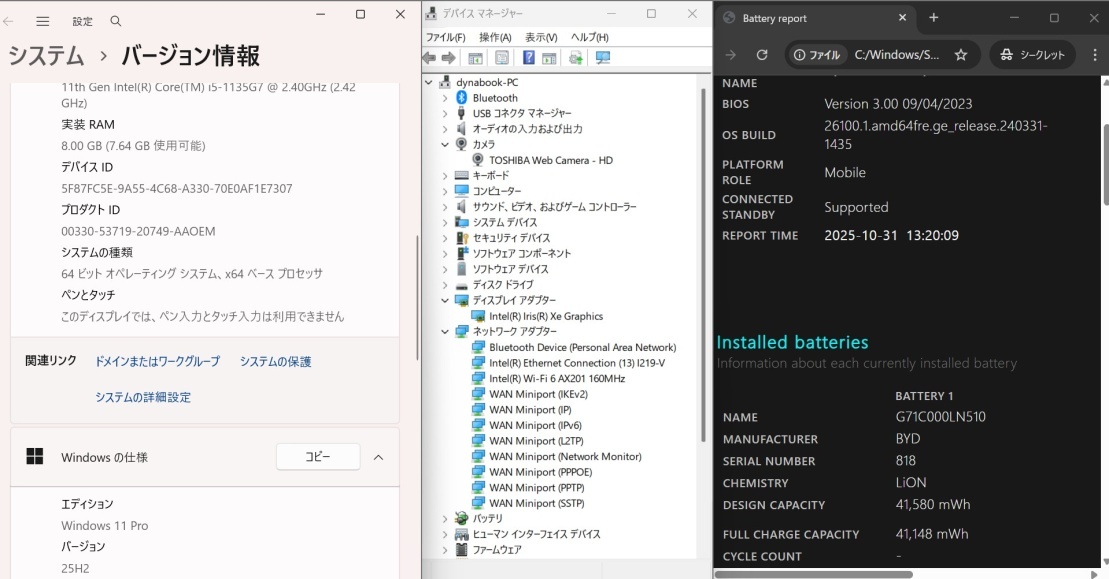Screen dimensions: 1109x579
Task: Bookmark the page with the star icon
Action: [961, 55]
